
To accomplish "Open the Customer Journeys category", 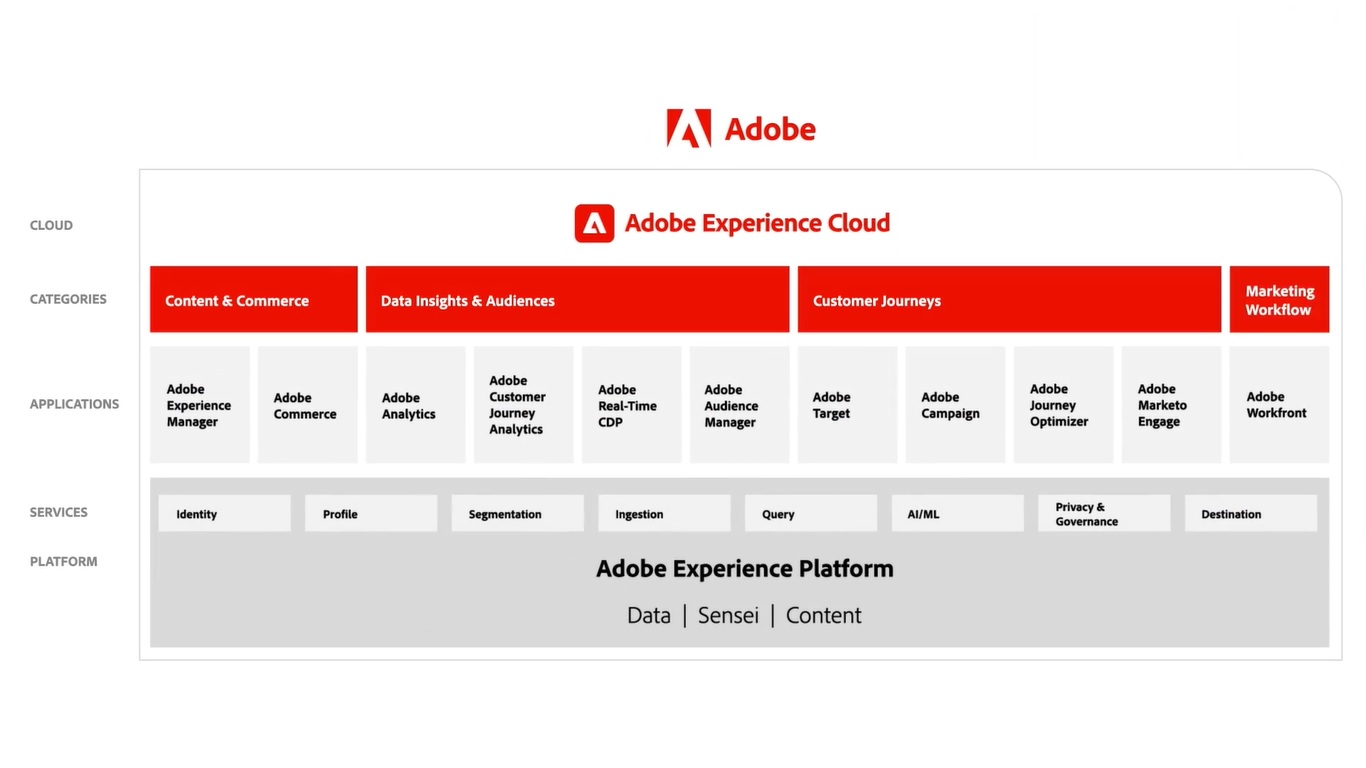I will pos(1009,300).
